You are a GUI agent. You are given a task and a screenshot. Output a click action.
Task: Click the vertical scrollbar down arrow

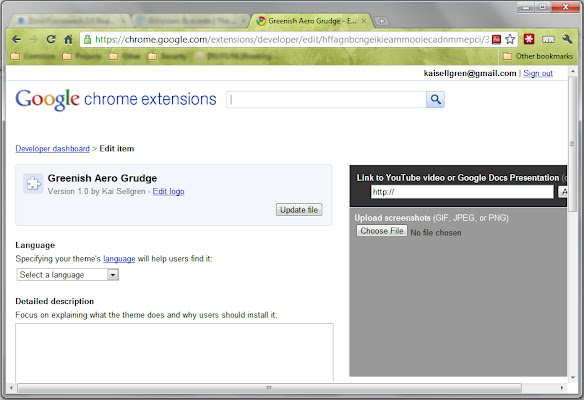click(572, 378)
